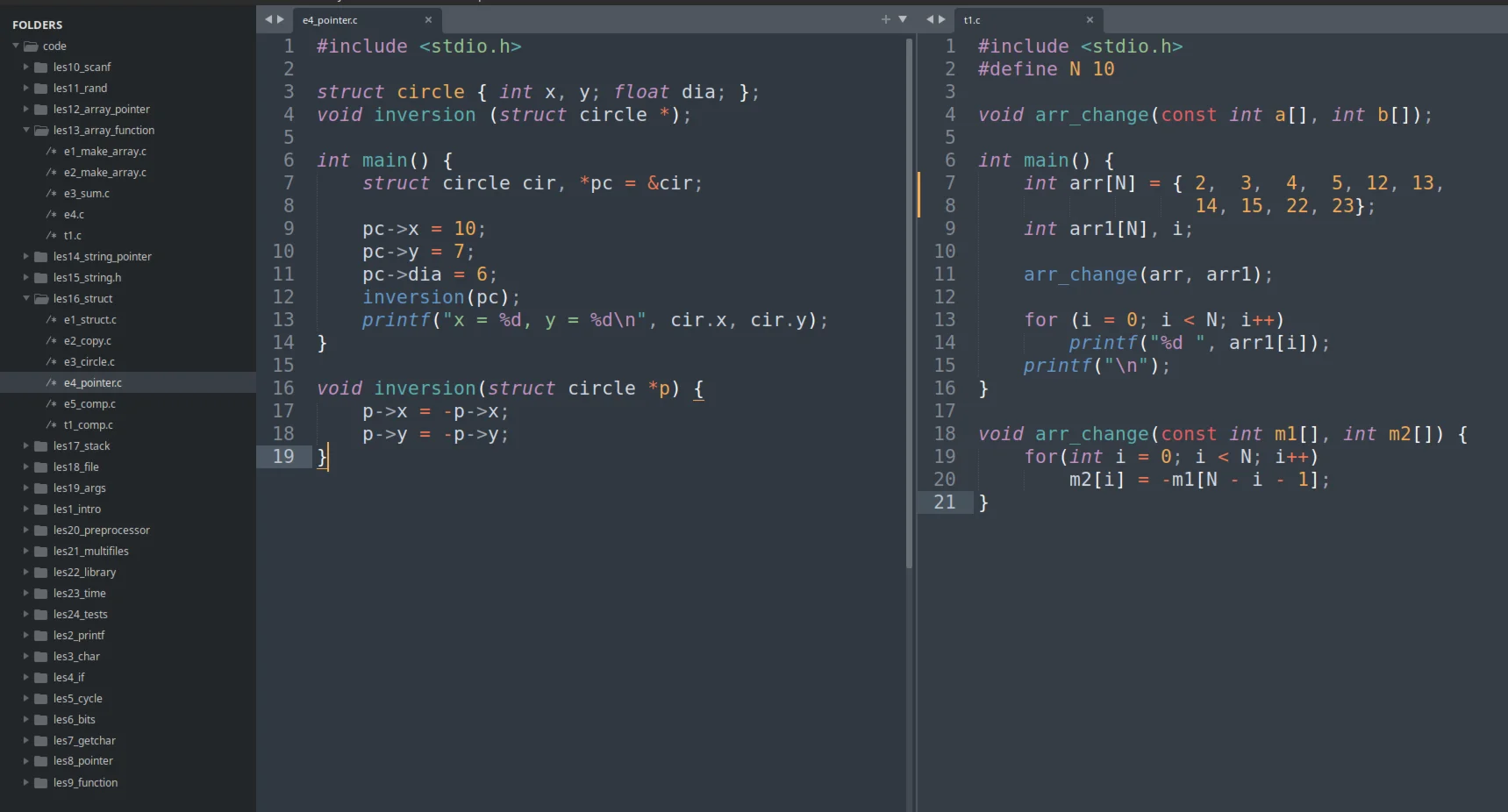Screen dimensions: 1508x812
Task: Open the tab list dropdown arrow
Action: click(903, 19)
